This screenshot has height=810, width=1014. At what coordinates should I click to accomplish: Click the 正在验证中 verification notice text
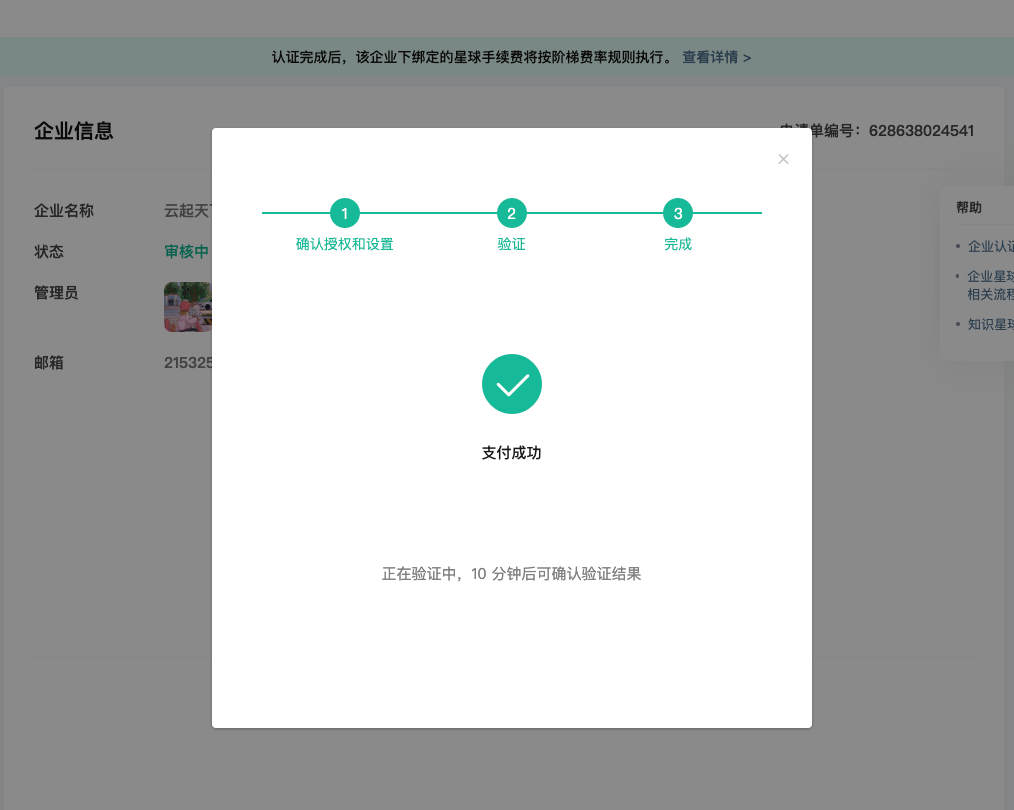pyautogui.click(x=512, y=574)
